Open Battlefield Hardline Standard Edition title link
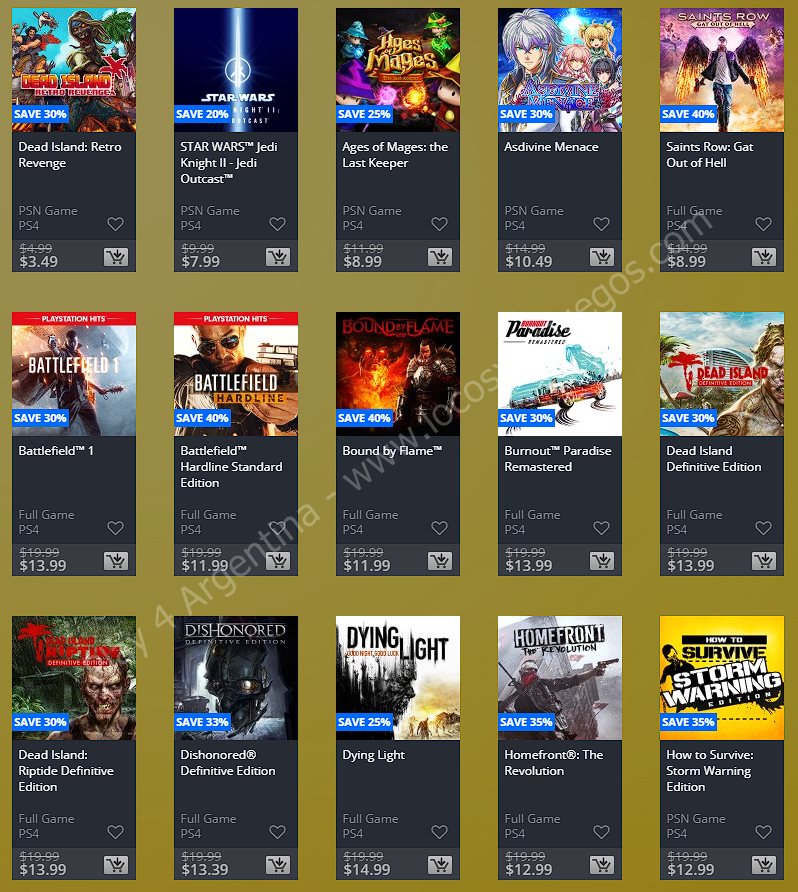798x892 pixels. tap(231, 466)
